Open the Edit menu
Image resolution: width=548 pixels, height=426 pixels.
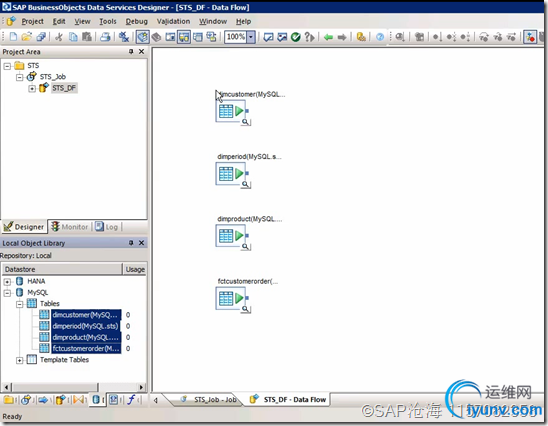(59, 21)
